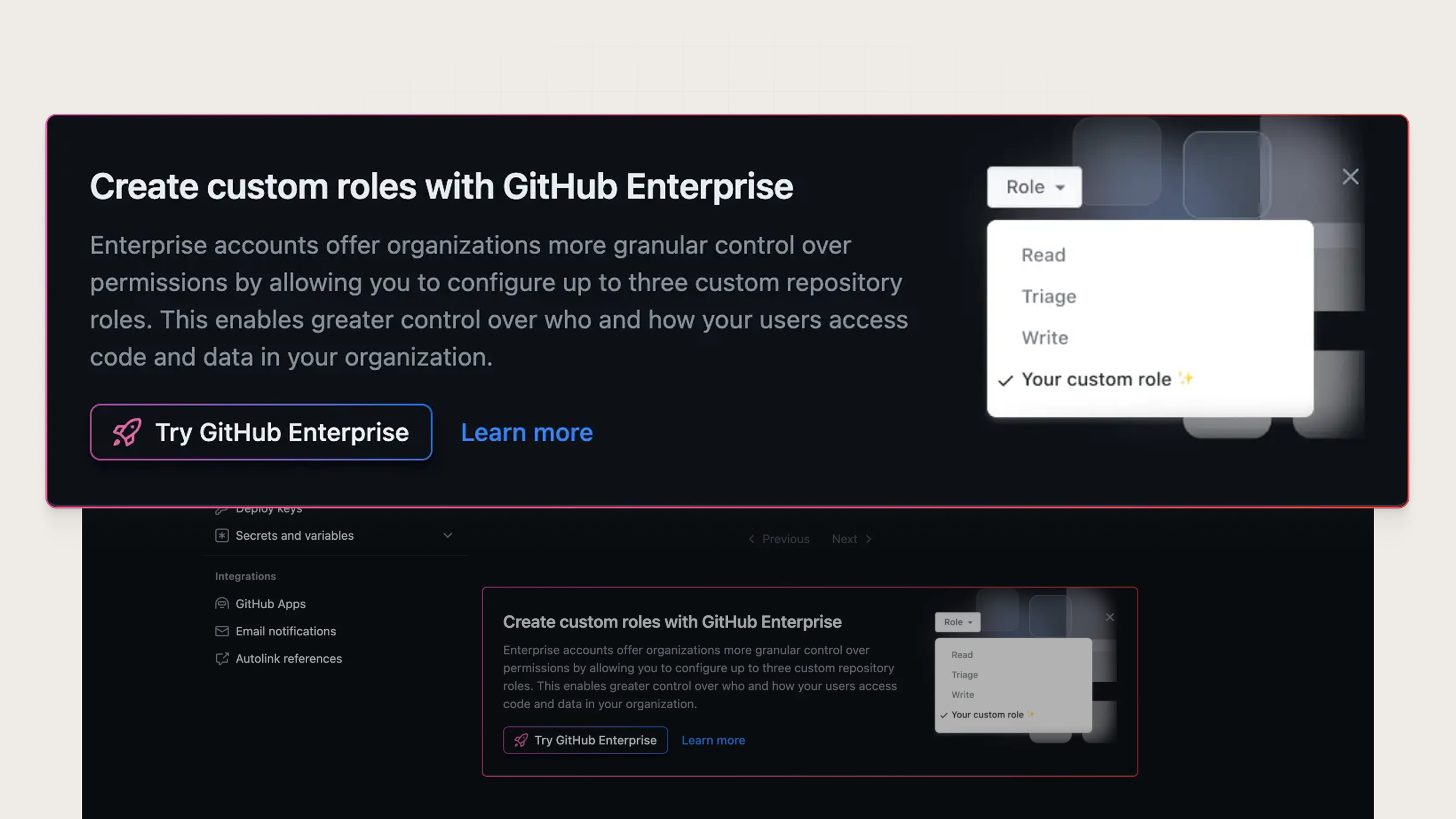Click the Email notifications envelope icon
Image resolution: width=1456 pixels, height=819 pixels.
(x=222, y=631)
